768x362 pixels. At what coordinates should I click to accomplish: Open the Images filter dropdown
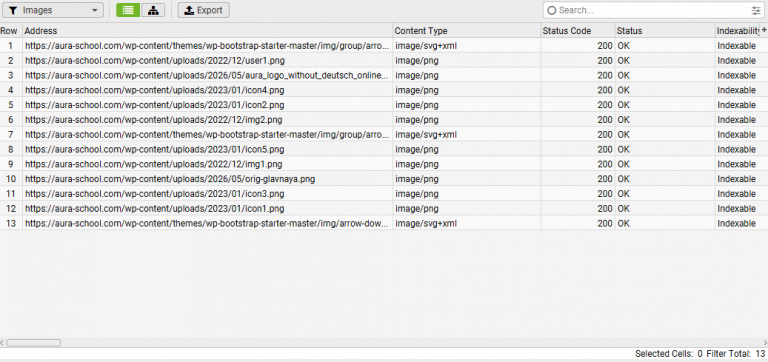point(53,10)
